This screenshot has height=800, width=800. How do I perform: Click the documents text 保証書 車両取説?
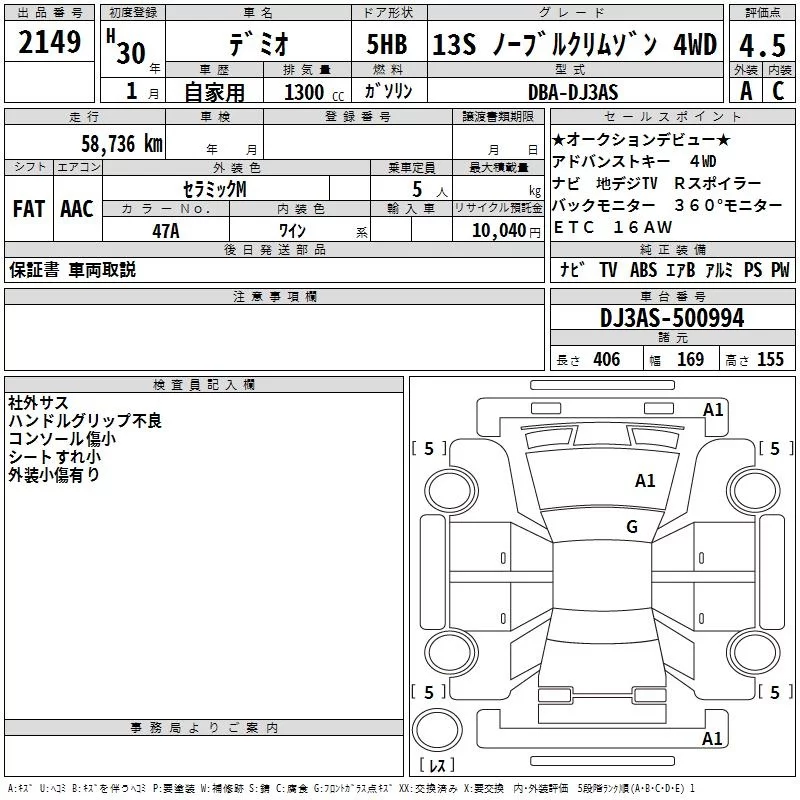tap(72, 269)
